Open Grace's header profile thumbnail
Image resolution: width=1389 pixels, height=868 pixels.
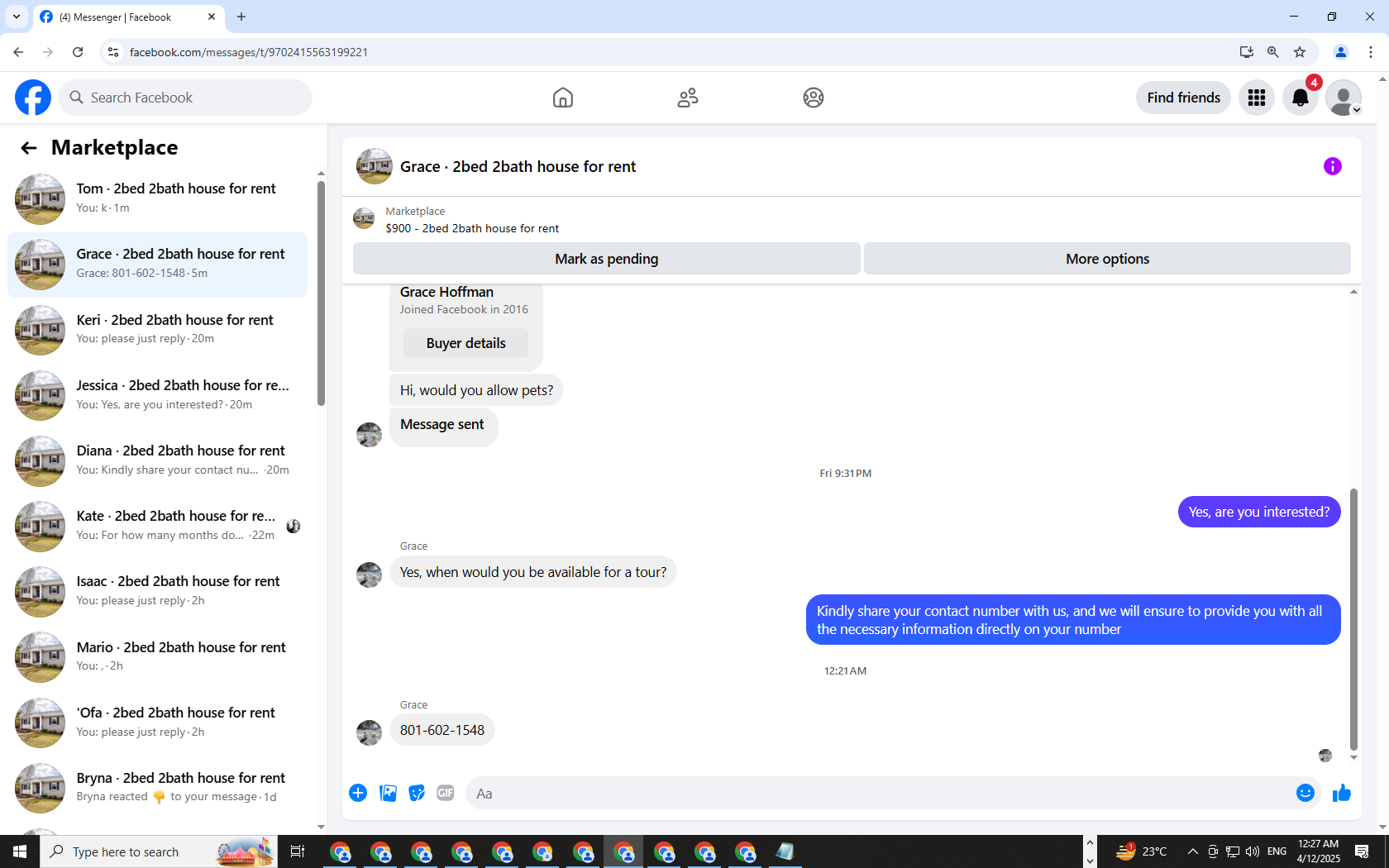click(x=374, y=166)
